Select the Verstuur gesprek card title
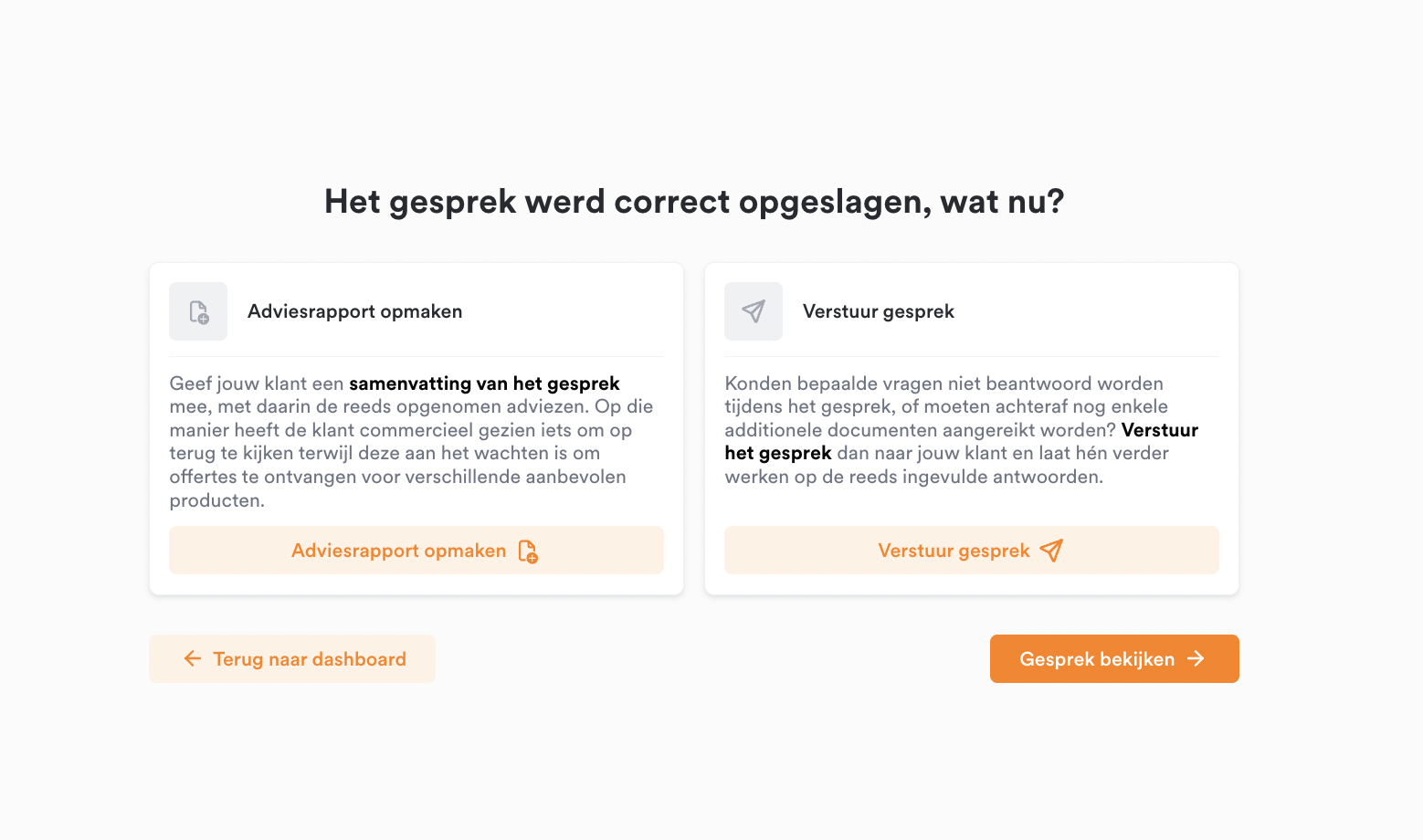Viewport: 1423px width, 840px height. (x=878, y=311)
